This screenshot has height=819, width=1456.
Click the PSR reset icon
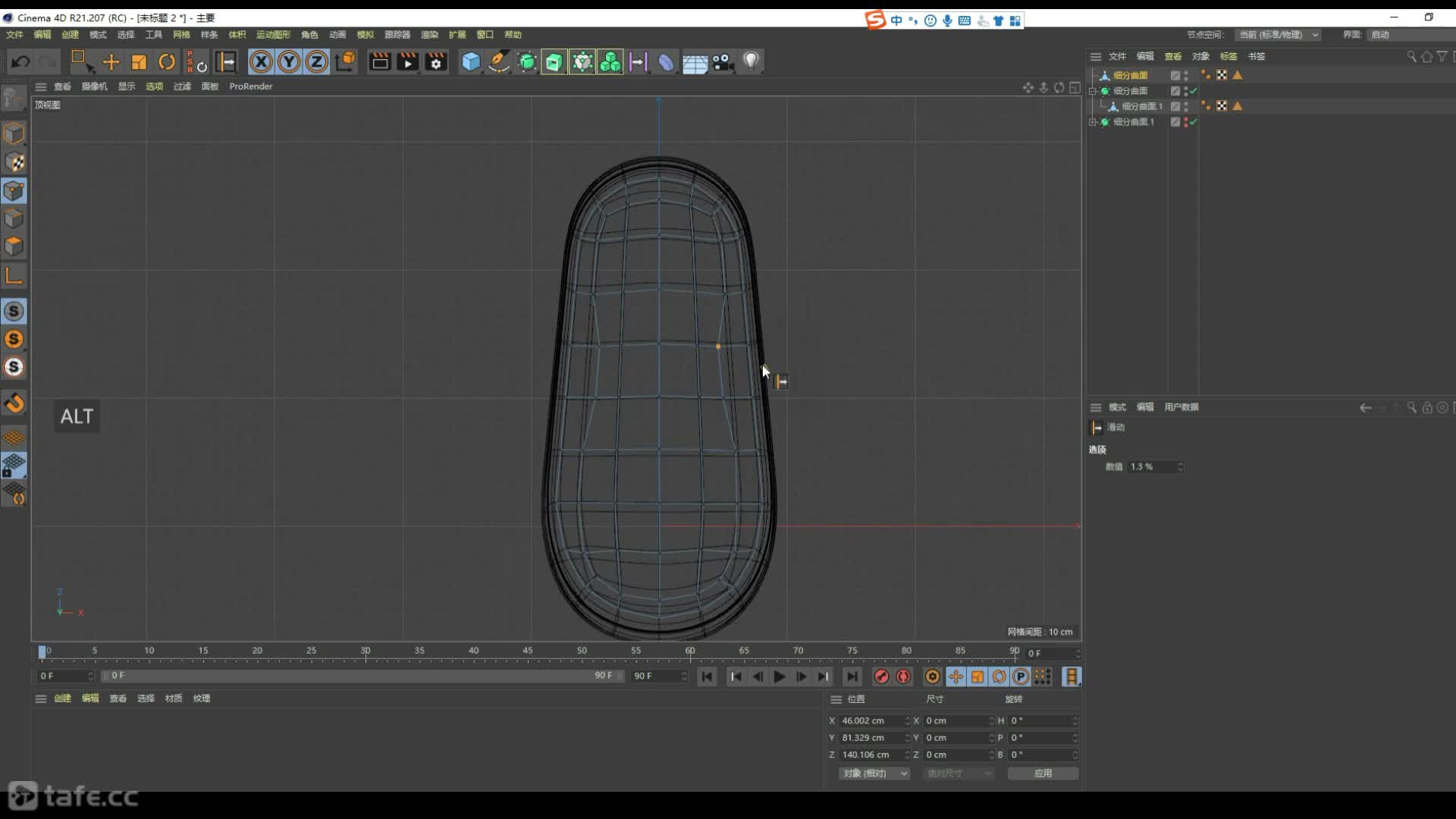[196, 61]
